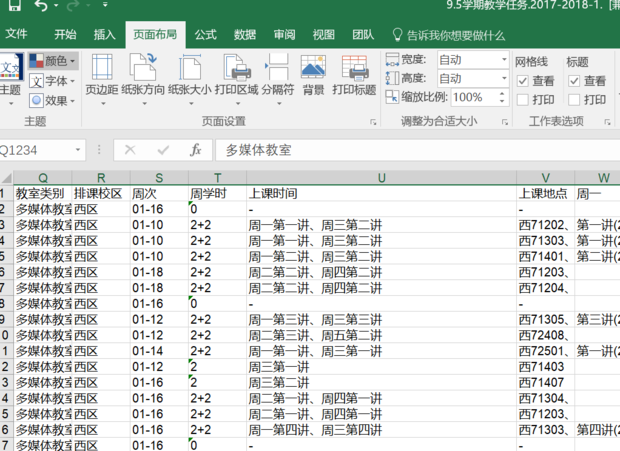Click the formula bar cancel X icon
Screen dimensions: 620x451
(x=130, y=150)
